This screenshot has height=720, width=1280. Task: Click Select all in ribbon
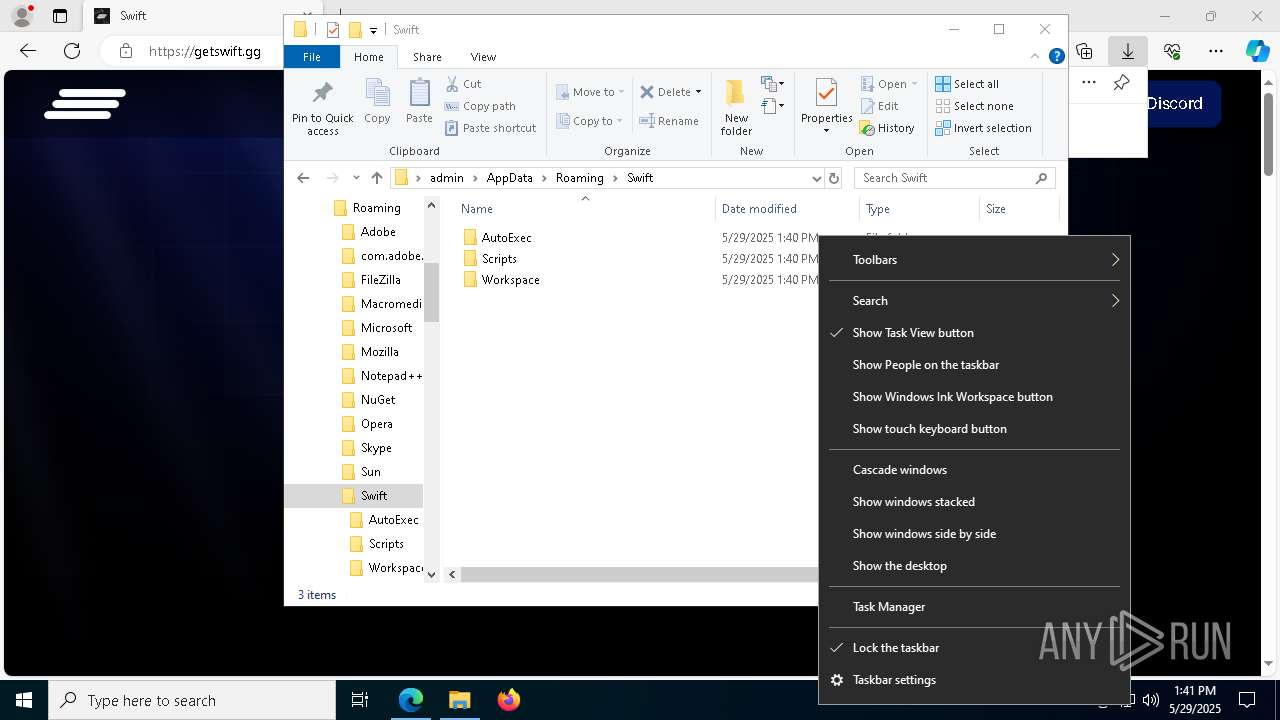(967, 84)
